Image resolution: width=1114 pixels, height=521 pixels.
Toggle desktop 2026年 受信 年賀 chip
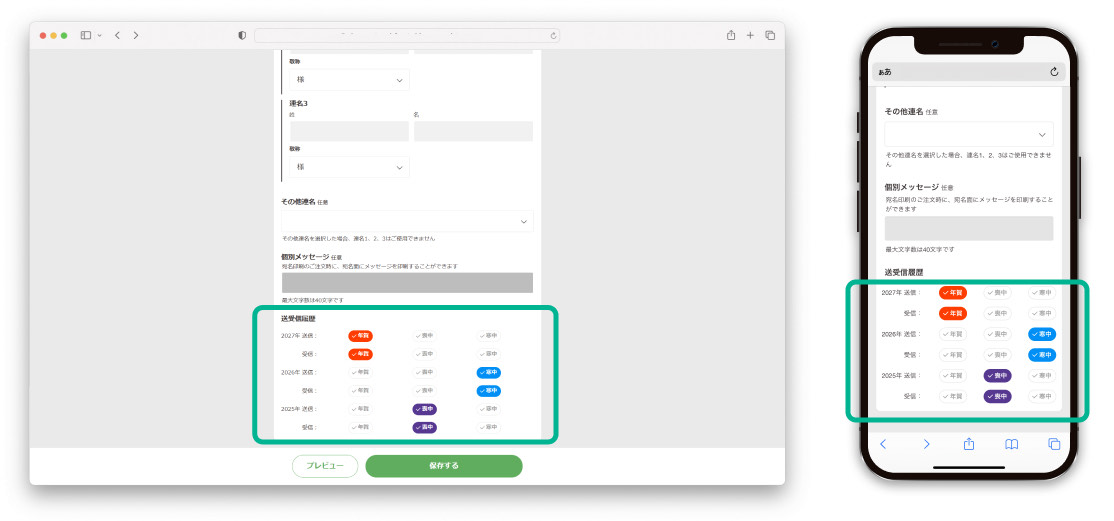[x=360, y=391]
